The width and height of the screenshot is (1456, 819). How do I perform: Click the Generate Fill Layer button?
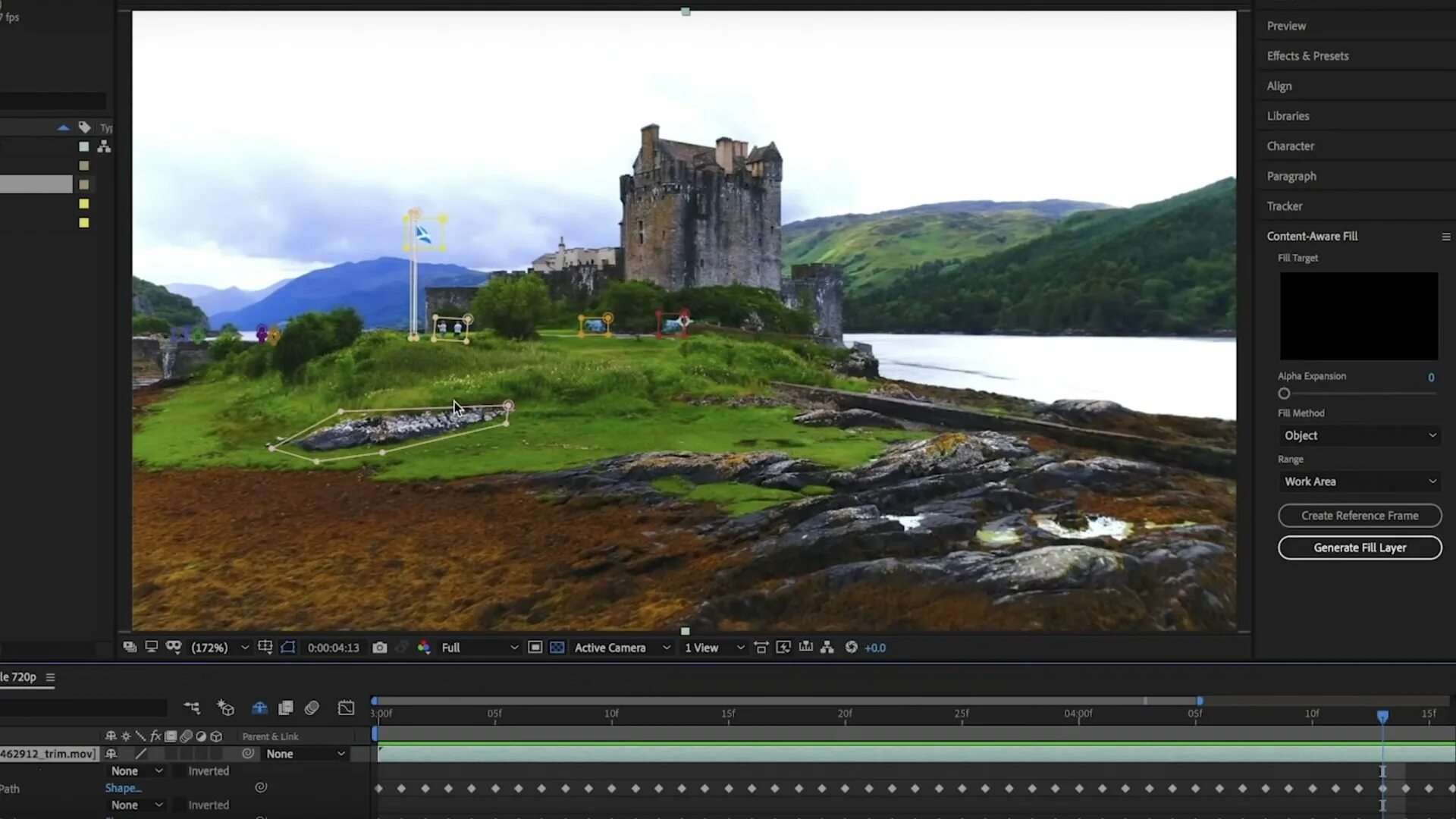[x=1359, y=548]
